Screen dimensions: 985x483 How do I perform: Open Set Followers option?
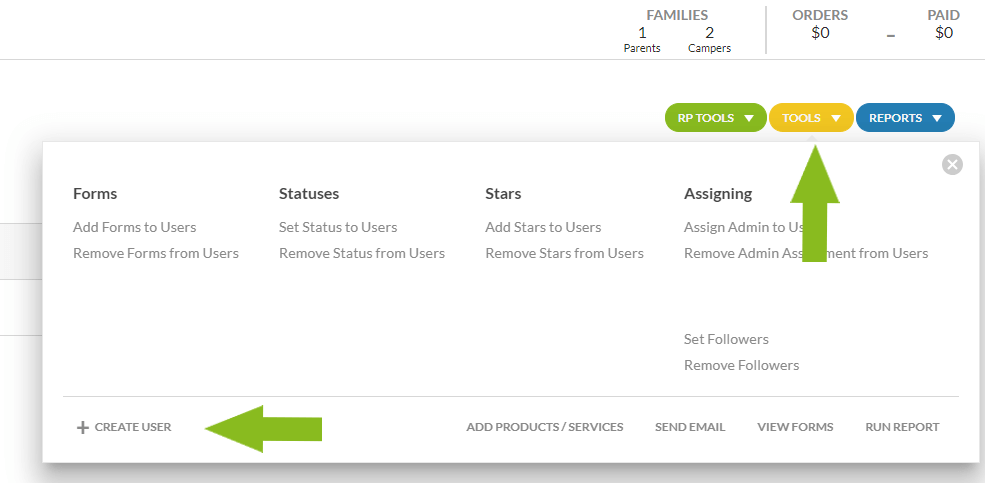[726, 339]
